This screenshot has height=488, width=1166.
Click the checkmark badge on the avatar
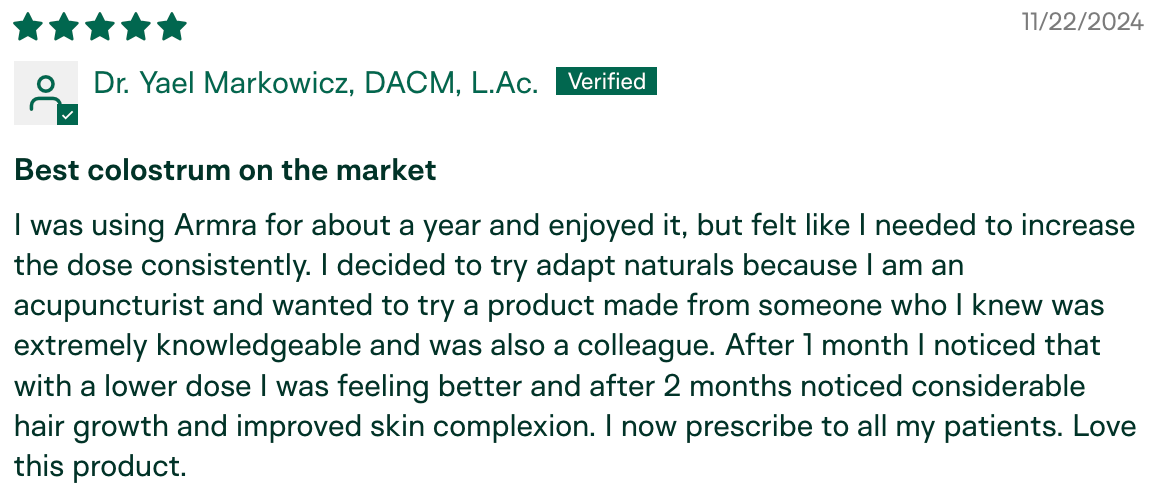coord(67,115)
